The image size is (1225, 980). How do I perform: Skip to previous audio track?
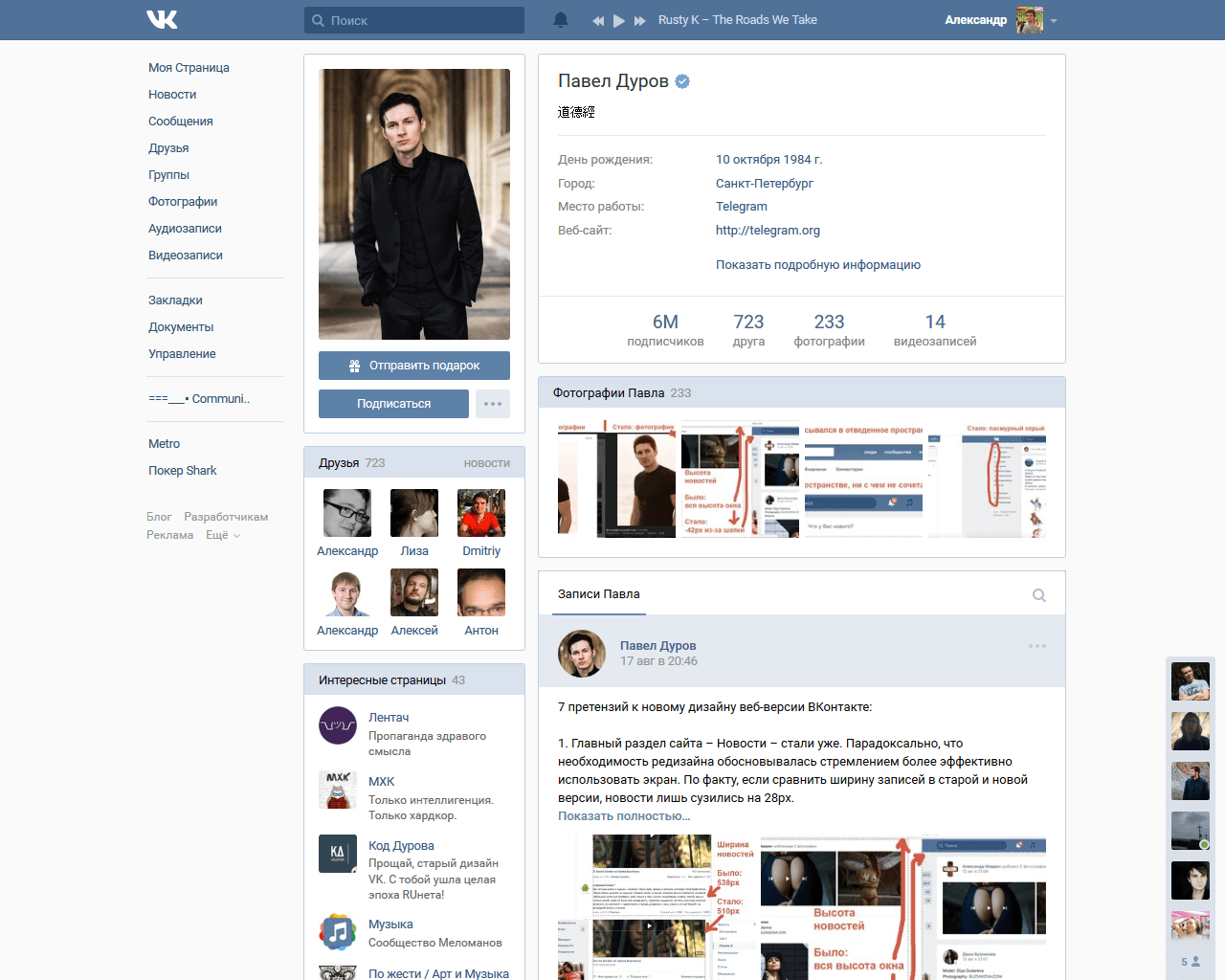[x=598, y=20]
